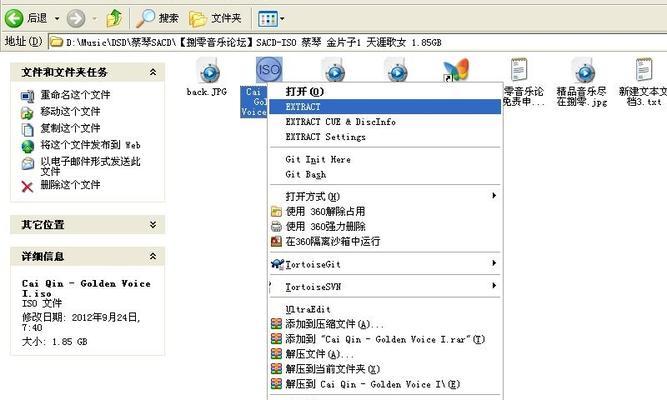The height and width of the screenshot is (400, 667).
Task: Click the TortoiseGit turtle icon
Action: 277,264
